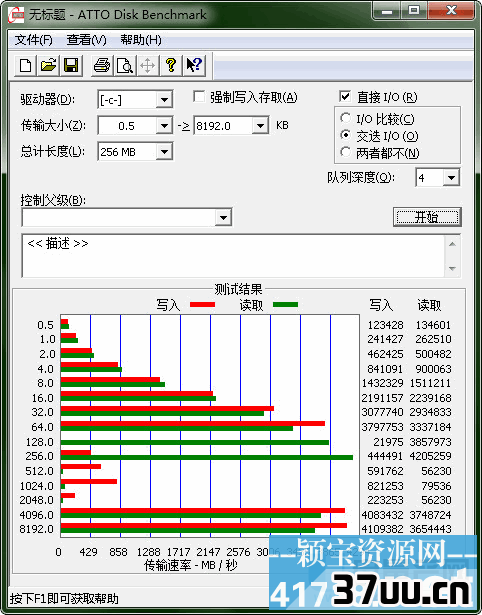Open the 总计长度 256 MB dropdown
Viewport: 482px width, 615px height.
coord(164,151)
